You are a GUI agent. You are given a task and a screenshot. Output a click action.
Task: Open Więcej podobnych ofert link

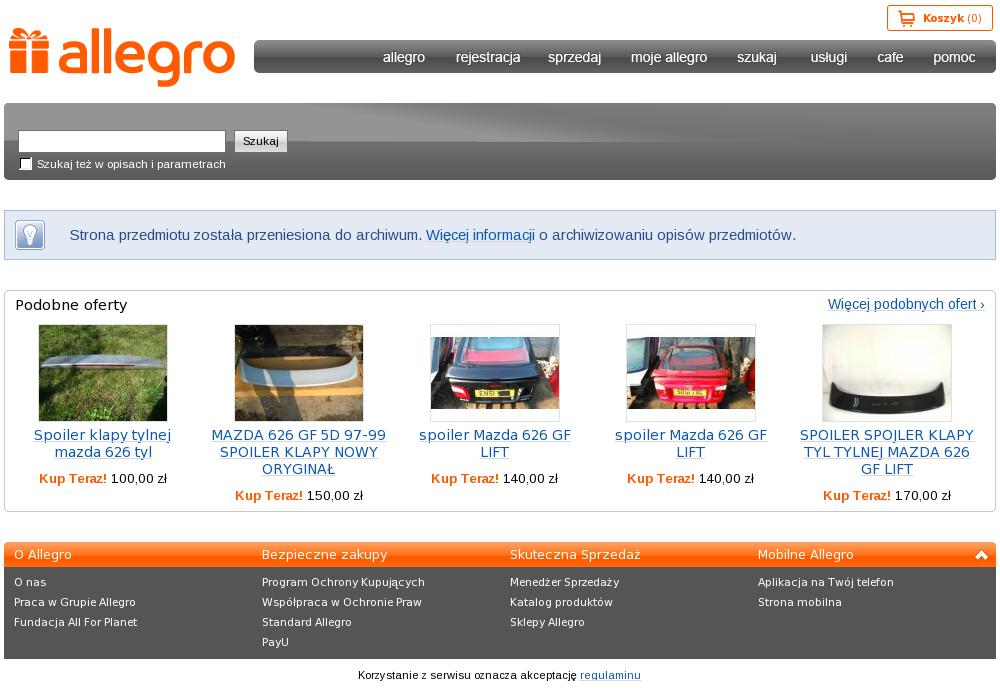[906, 304]
